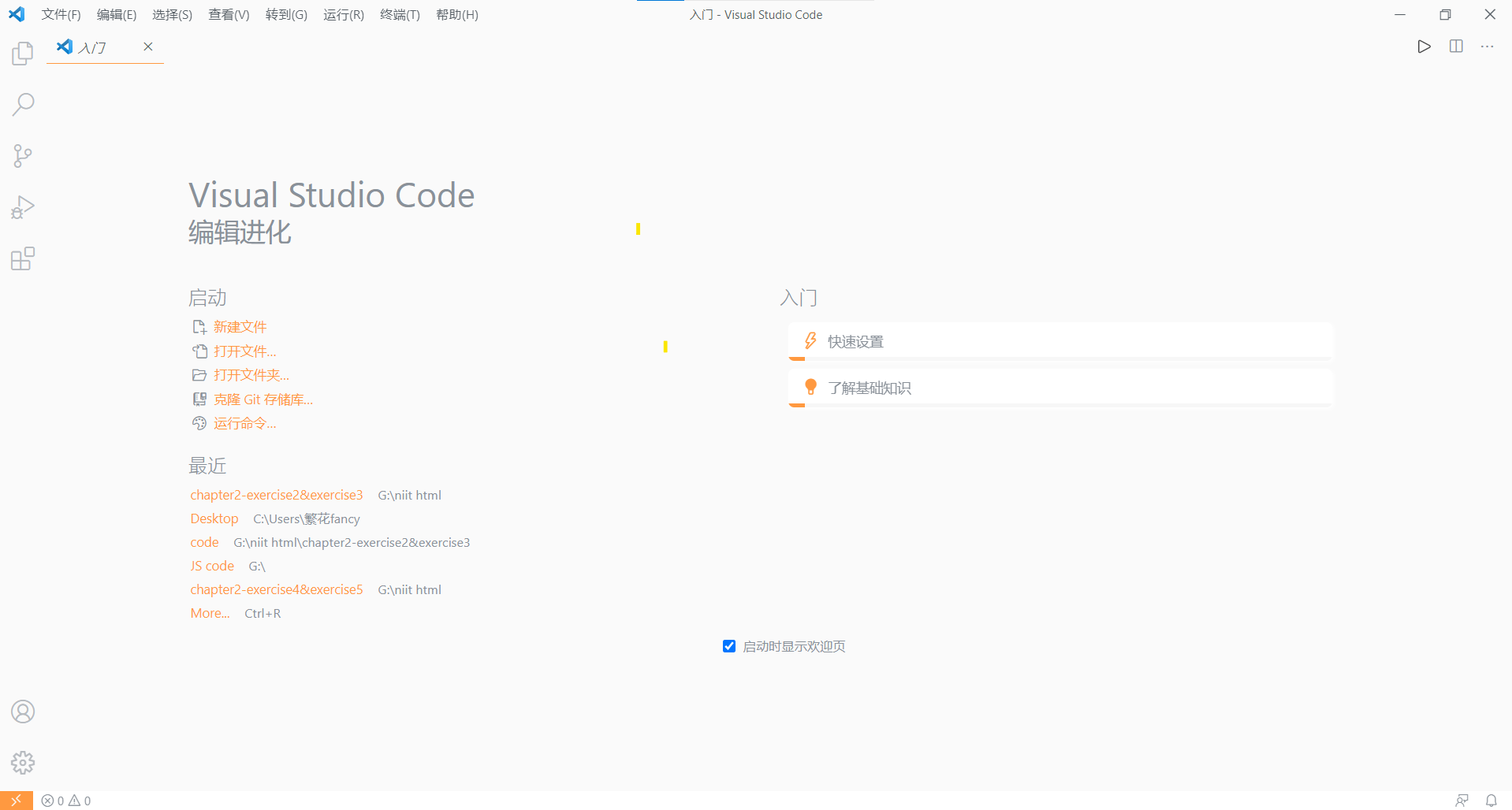Click the new file icon beside 新建文件
The width and height of the screenshot is (1512, 810).
[x=199, y=327]
